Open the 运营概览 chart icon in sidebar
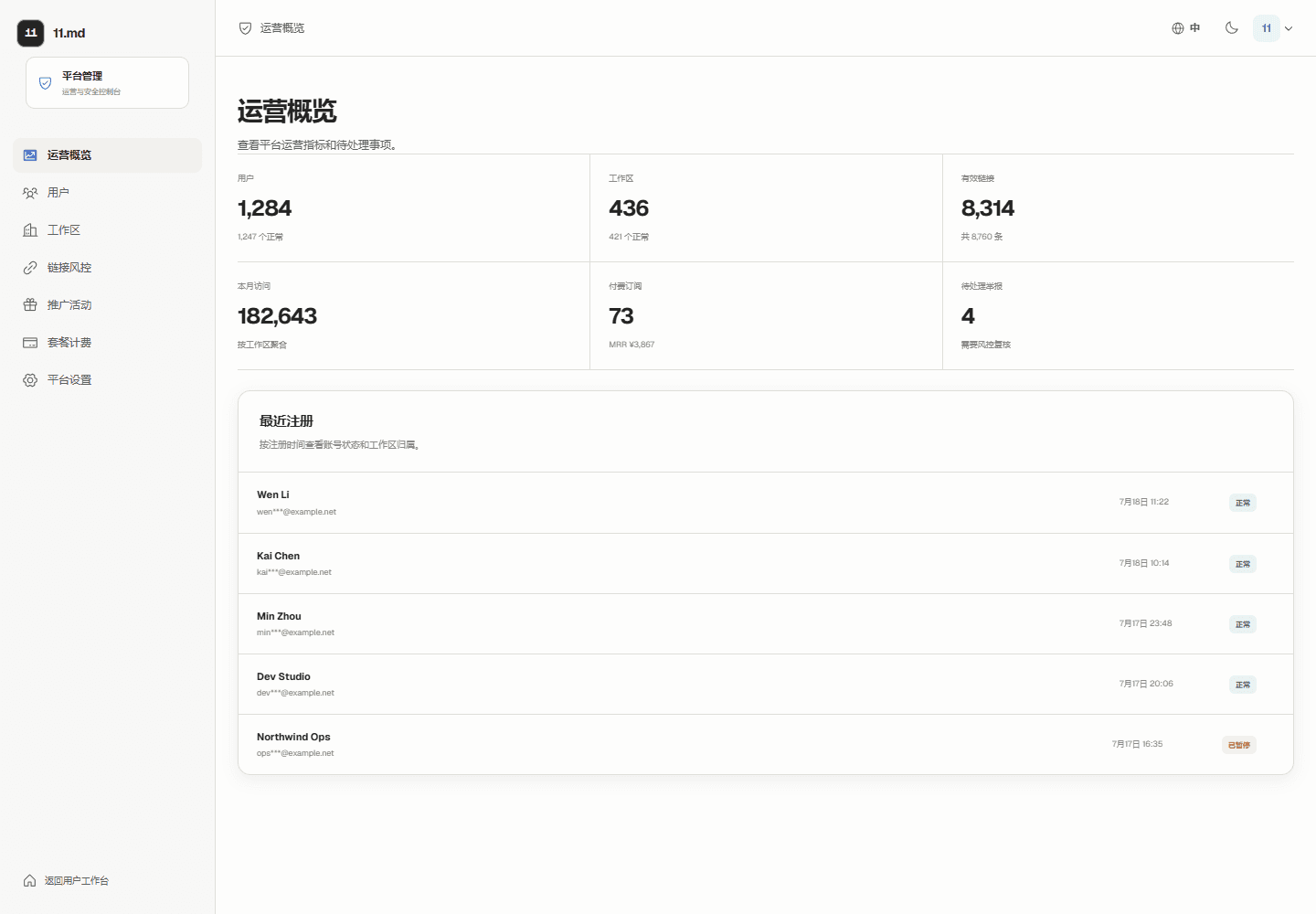 (30, 155)
